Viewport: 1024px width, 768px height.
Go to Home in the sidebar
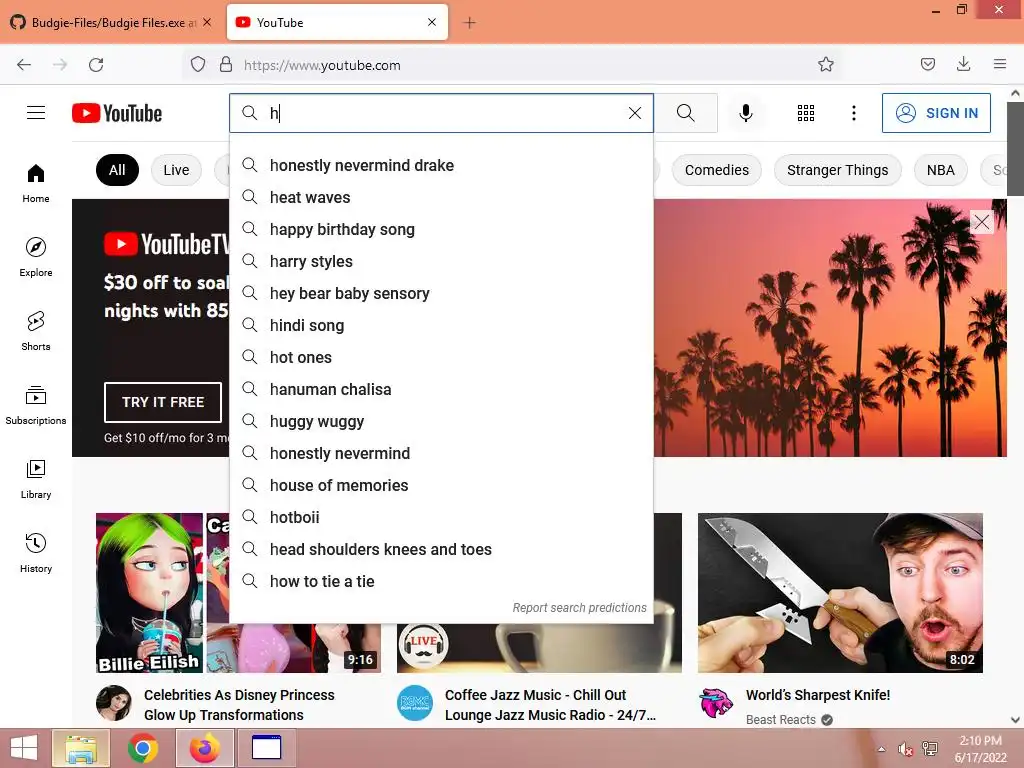pos(36,184)
